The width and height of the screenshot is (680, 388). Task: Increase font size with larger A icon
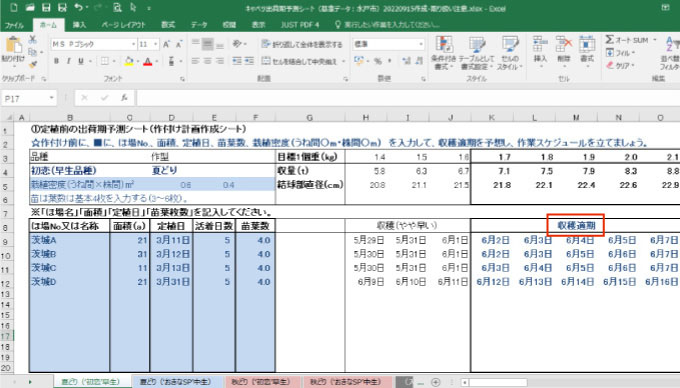pyautogui.click(x=167, y=44)
